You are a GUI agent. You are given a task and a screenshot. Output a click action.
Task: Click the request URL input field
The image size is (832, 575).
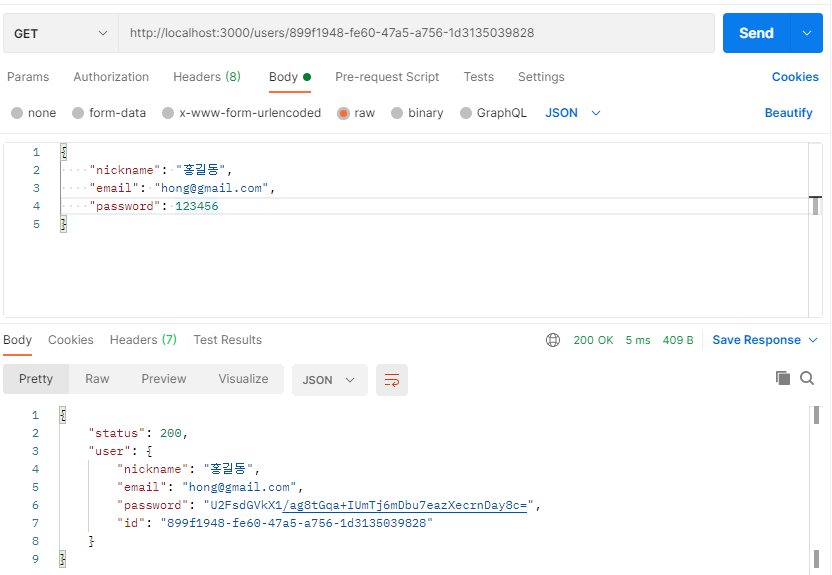coord(416,33)
